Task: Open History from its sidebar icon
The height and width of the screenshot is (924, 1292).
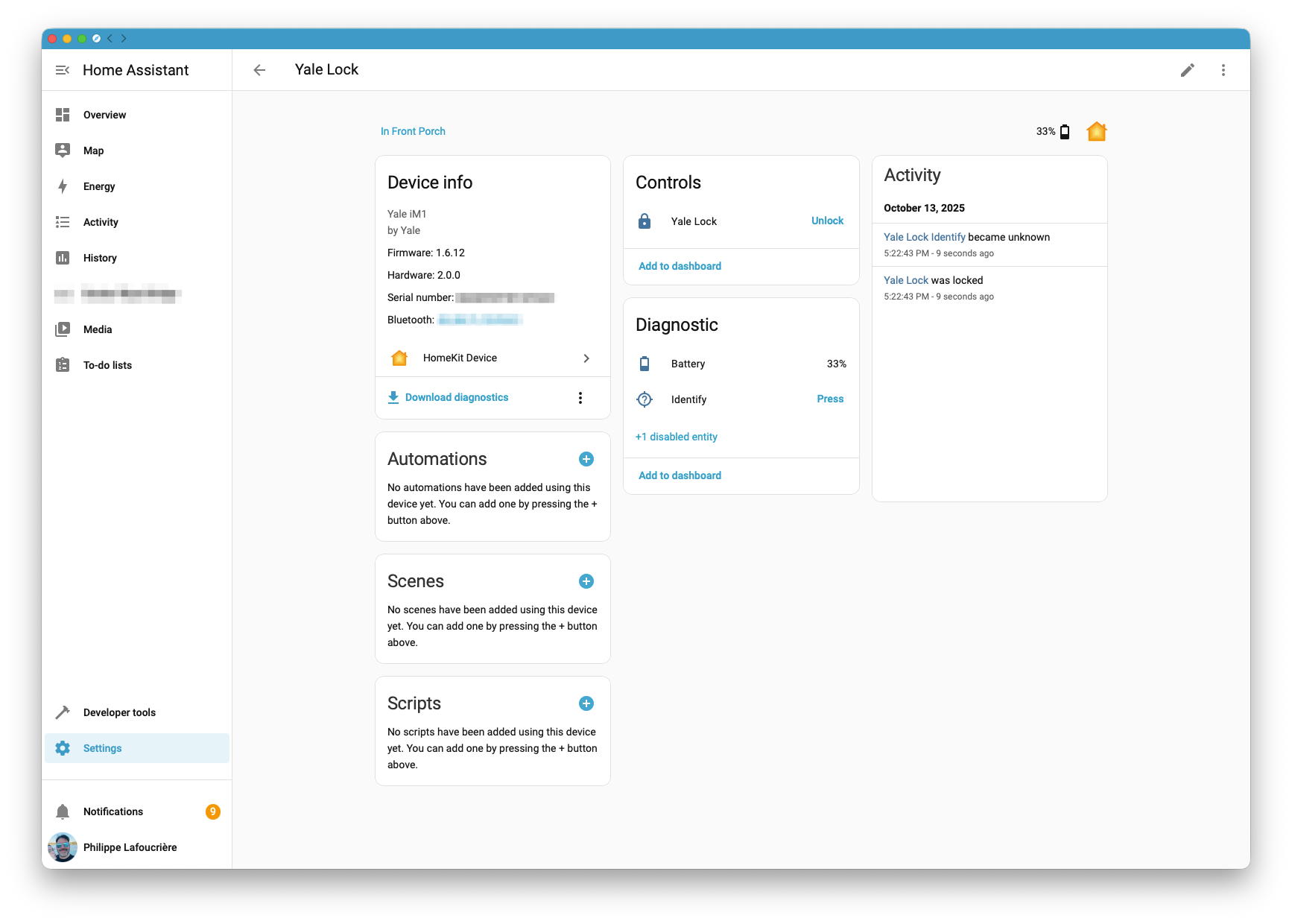Action: (x=63, y=258)
